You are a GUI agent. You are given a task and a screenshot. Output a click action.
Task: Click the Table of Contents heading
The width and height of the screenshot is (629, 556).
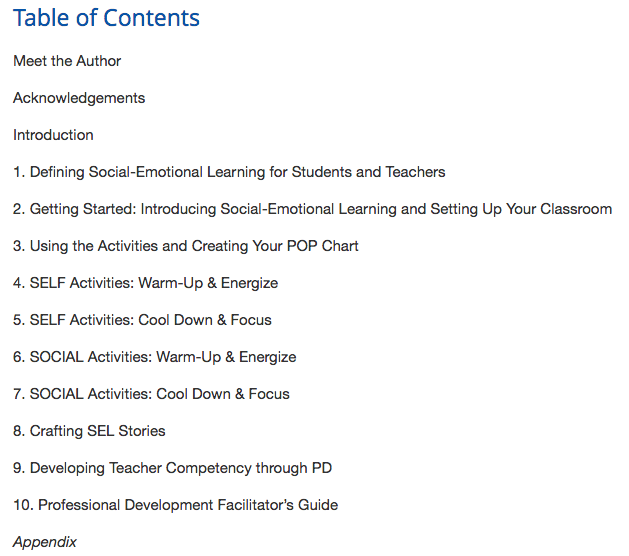click(x=106, y=18)
